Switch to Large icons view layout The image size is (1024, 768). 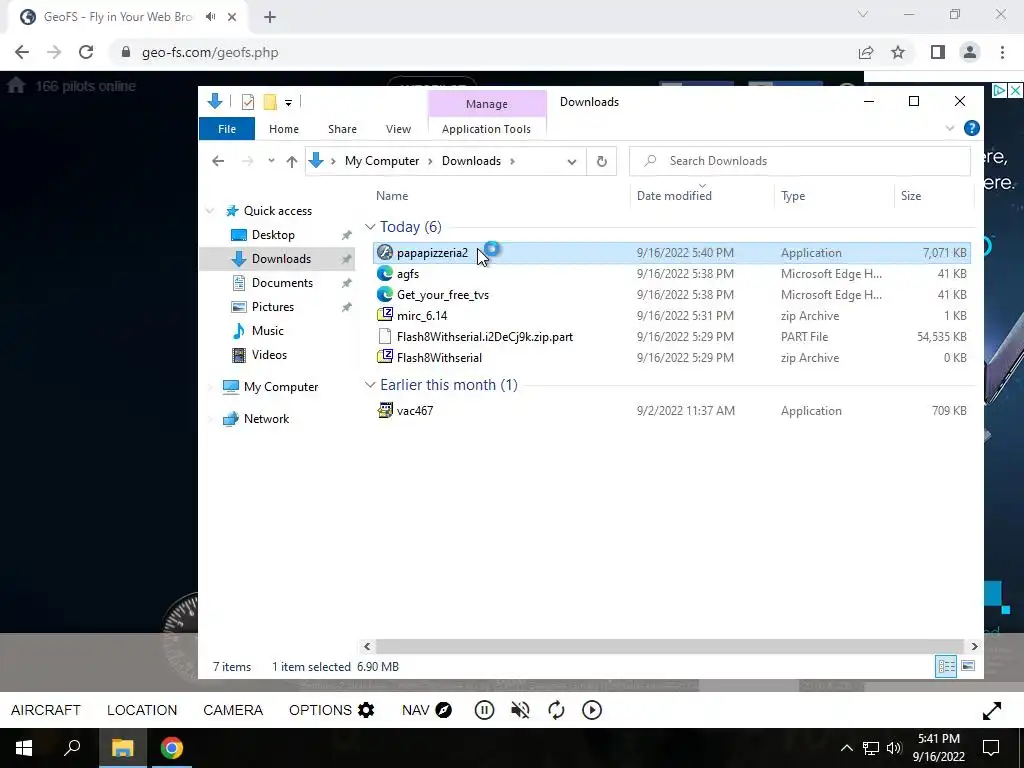[x=968, y=666]
